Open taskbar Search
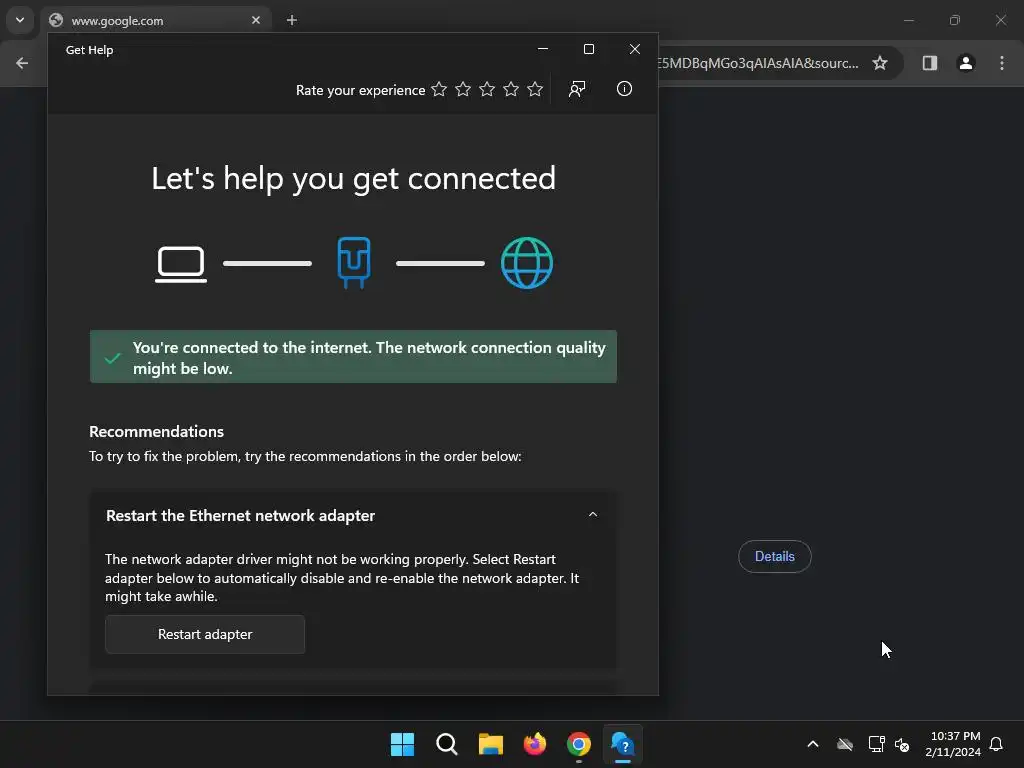 click(x=447, y=744)
